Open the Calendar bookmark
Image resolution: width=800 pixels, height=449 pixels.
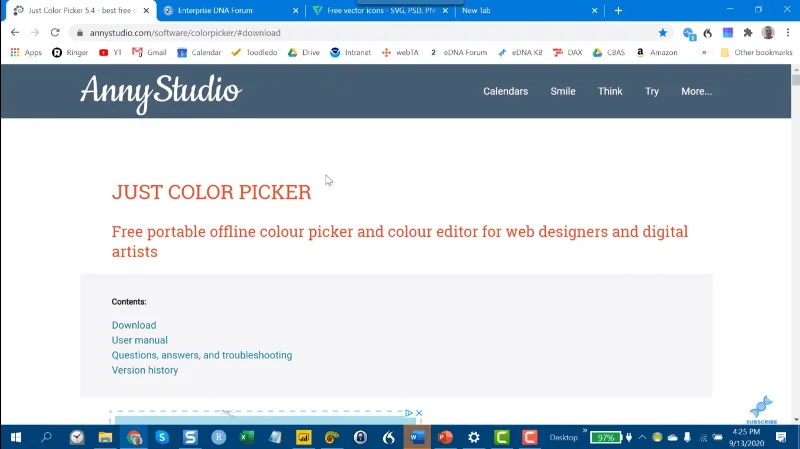(x=199, y=53)
